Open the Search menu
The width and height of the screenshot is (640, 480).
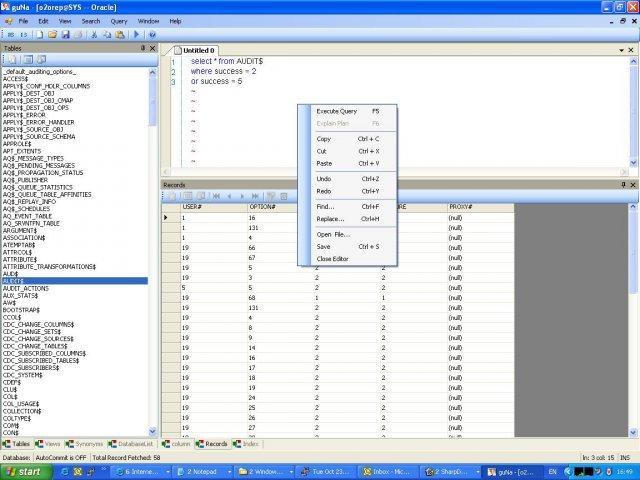point(91,21)
